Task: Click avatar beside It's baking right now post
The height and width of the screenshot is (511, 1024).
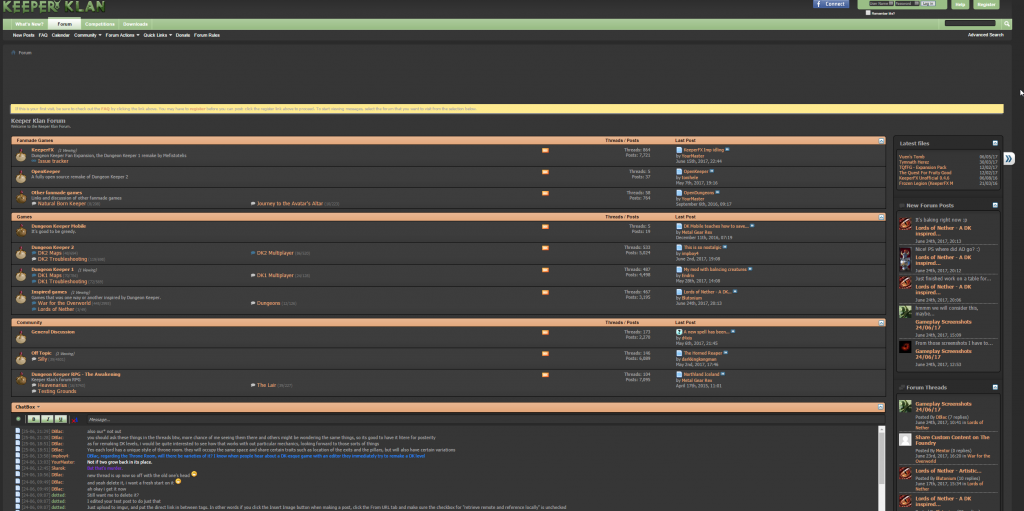Action: [905, 223]
